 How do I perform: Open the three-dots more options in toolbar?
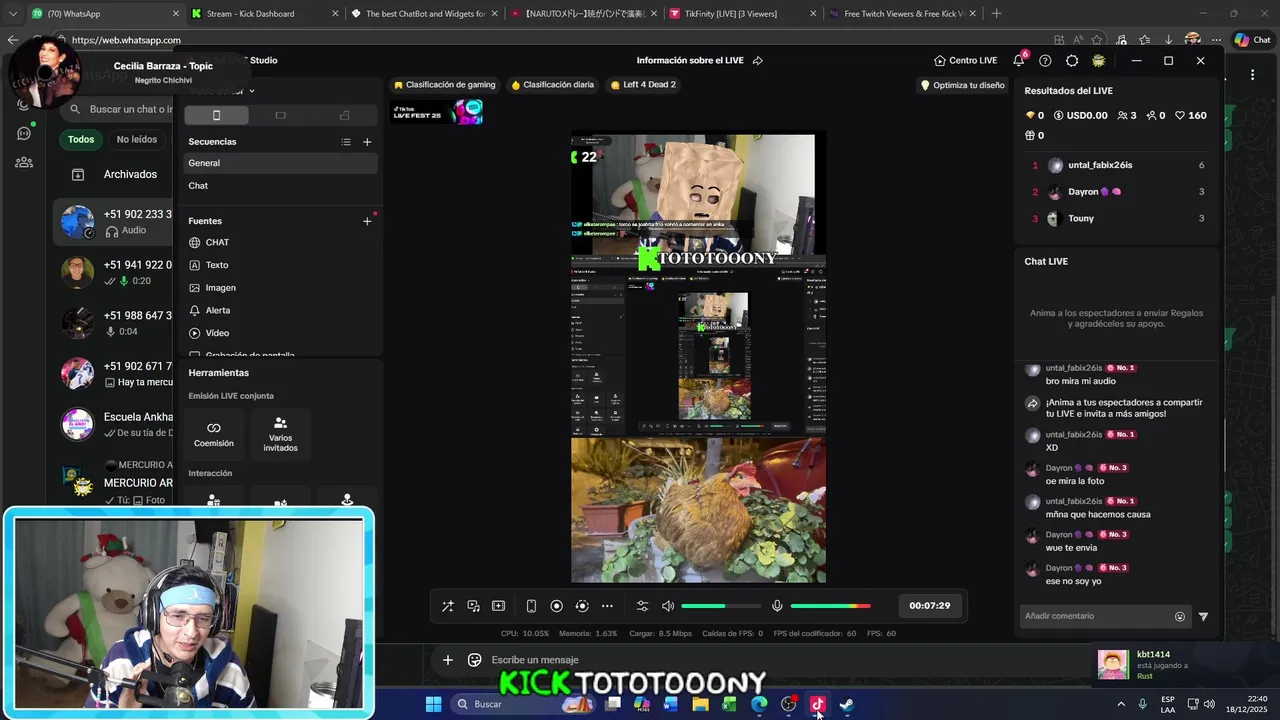(x=607, y=606)
